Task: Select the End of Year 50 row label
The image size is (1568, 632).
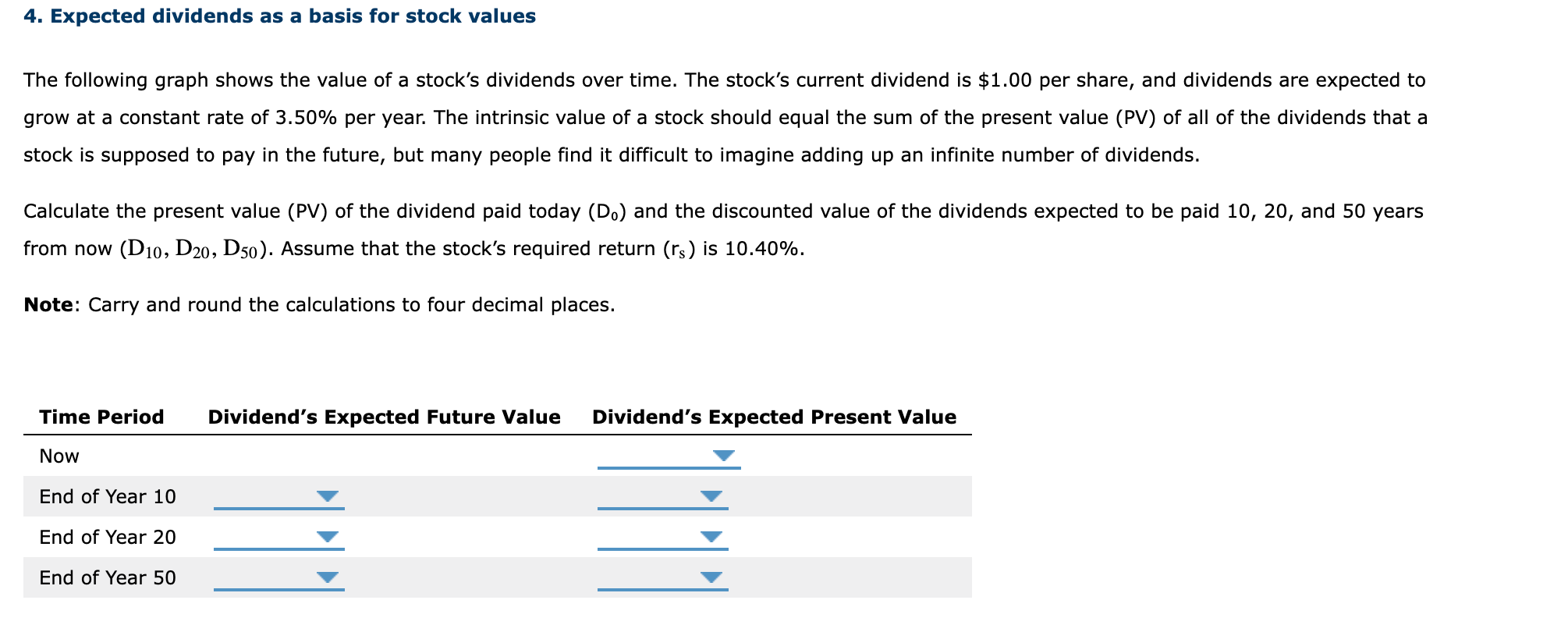Action: [107, 578]
